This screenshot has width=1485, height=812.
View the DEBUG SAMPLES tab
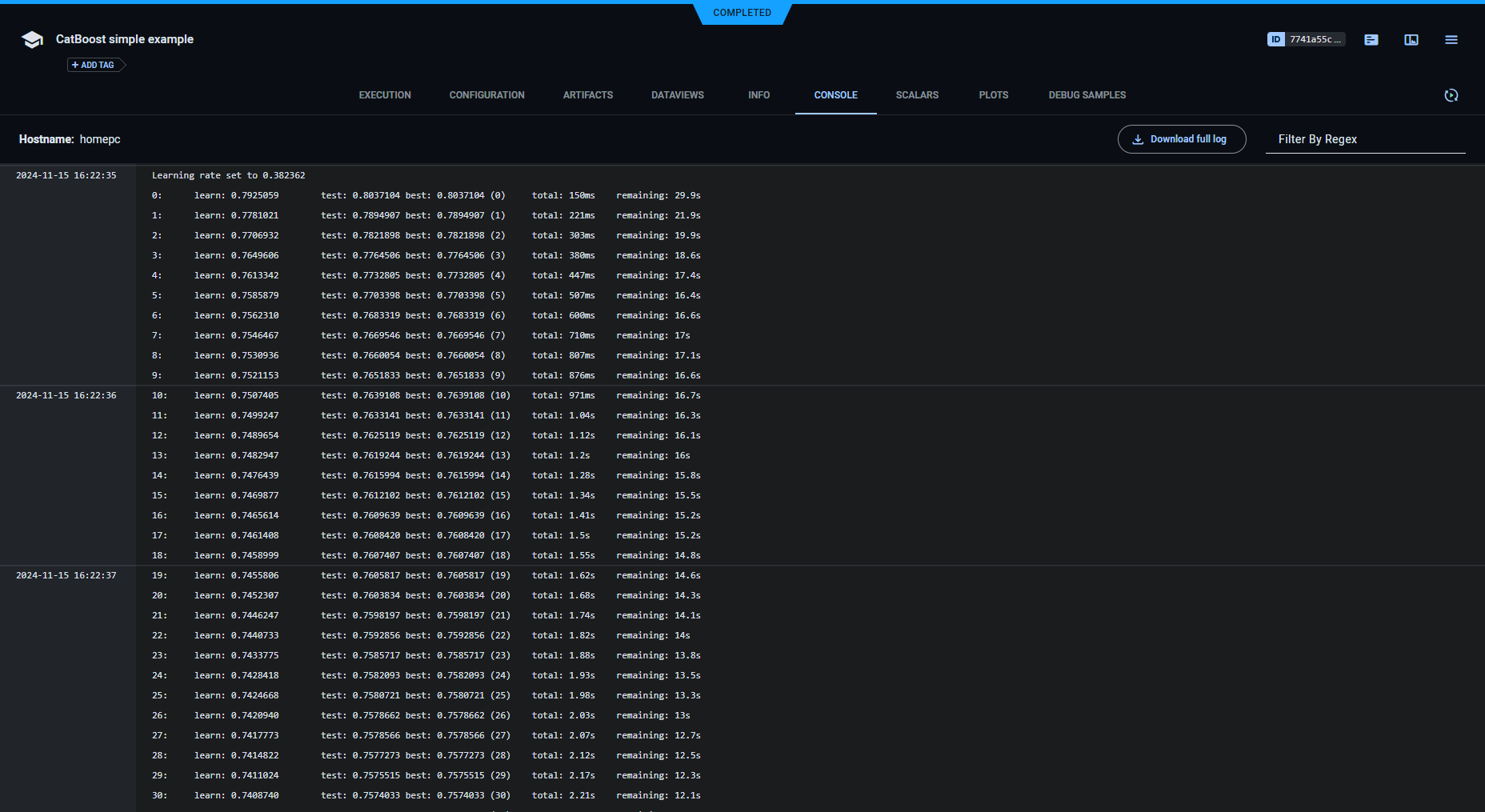pos(1087,94)
